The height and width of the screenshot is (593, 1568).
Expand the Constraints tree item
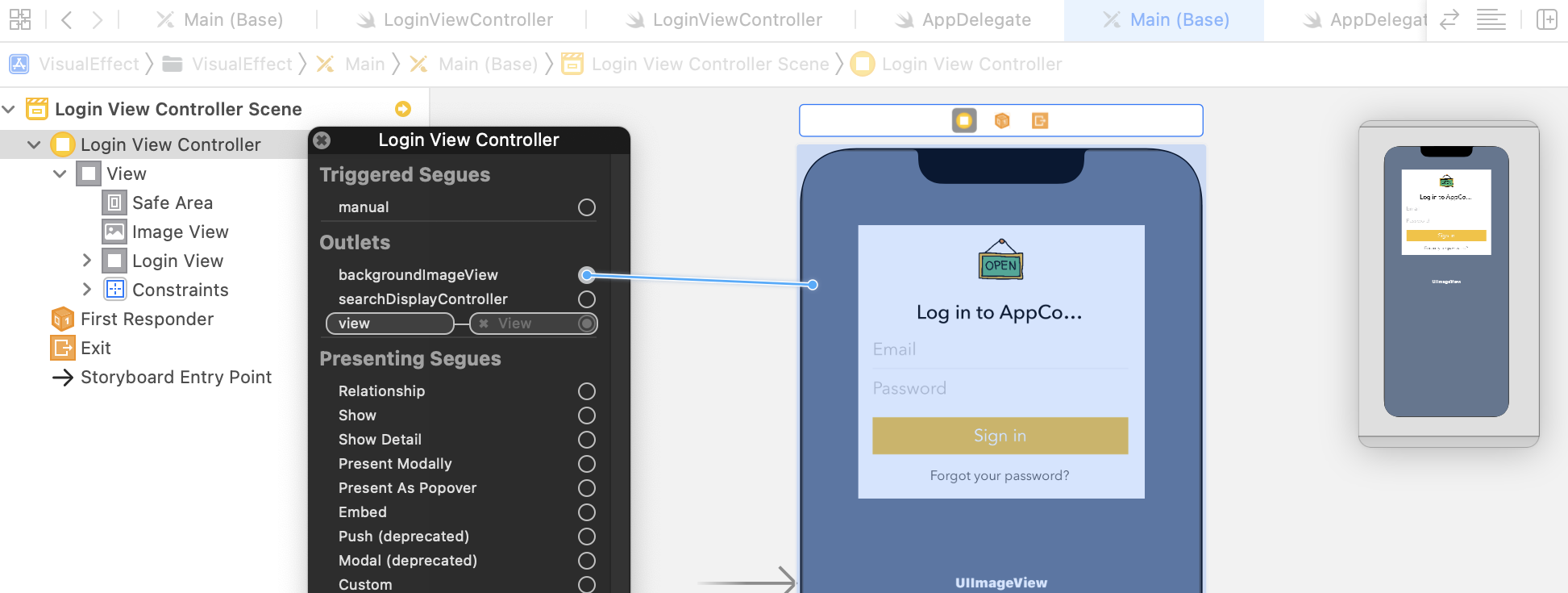coord(87,290)
